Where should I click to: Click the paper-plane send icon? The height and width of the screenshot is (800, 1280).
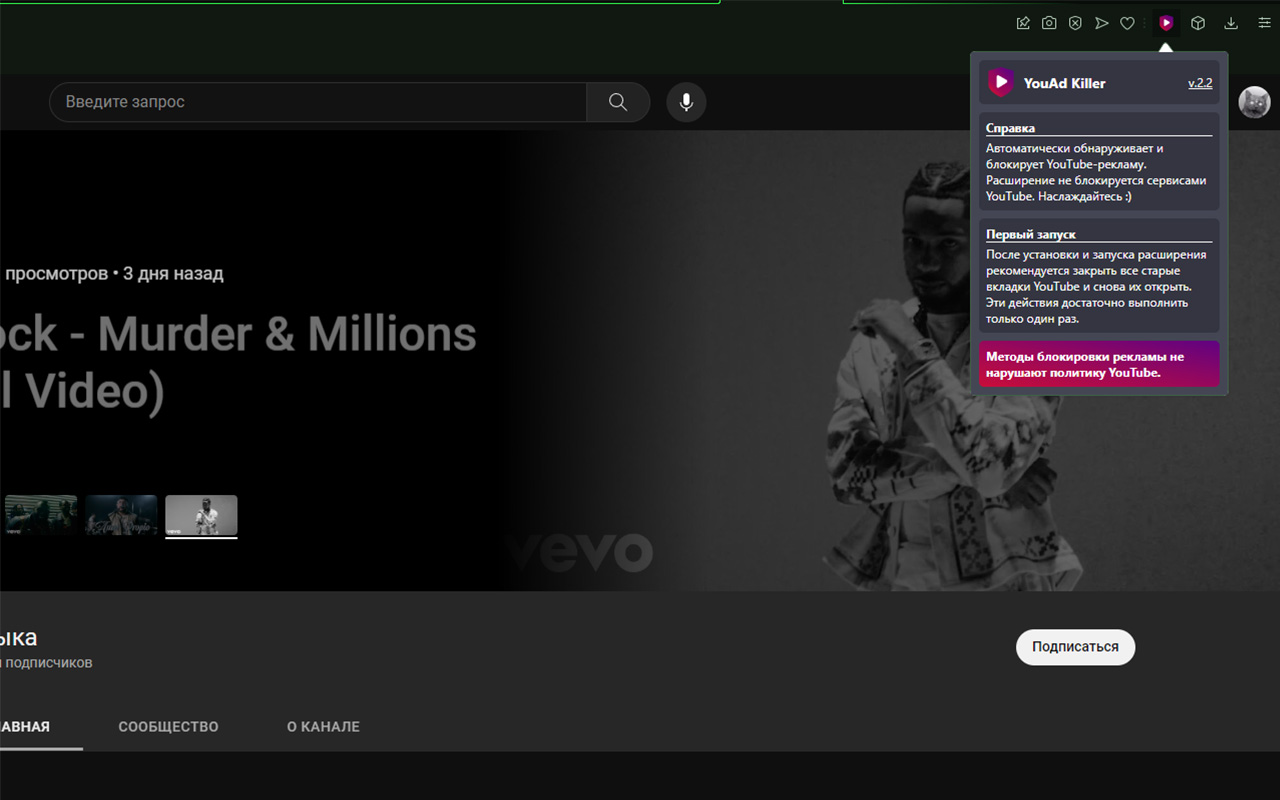click(x=1101, y=23)
